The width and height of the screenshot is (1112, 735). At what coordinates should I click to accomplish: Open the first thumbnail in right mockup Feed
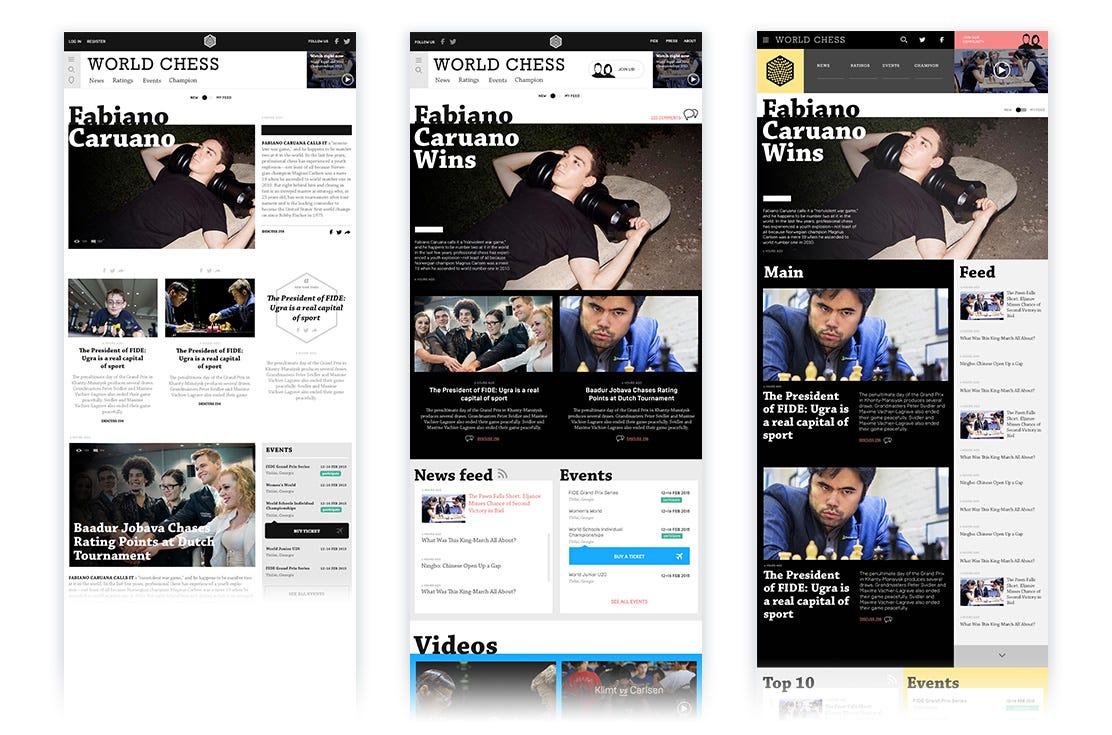[982, 306]
